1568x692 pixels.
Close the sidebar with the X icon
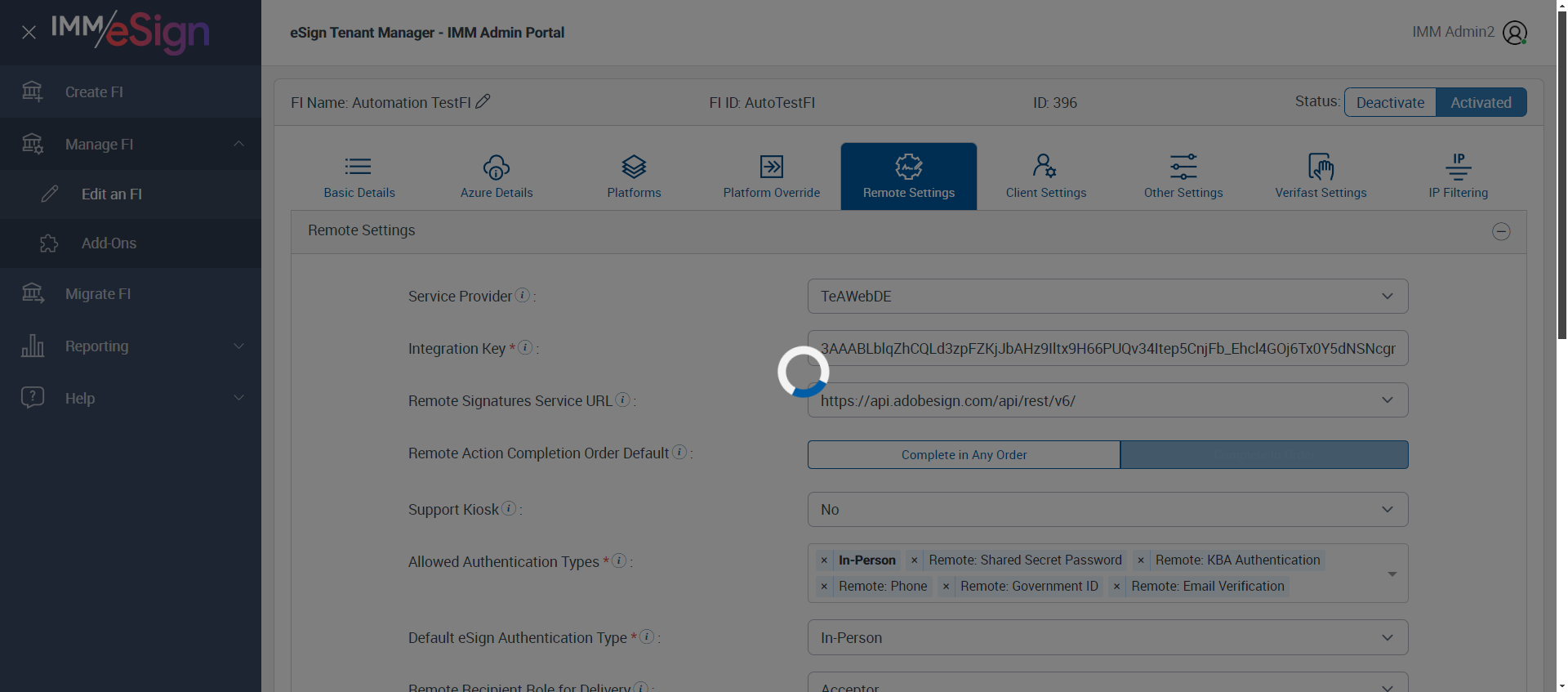point(29,33)
